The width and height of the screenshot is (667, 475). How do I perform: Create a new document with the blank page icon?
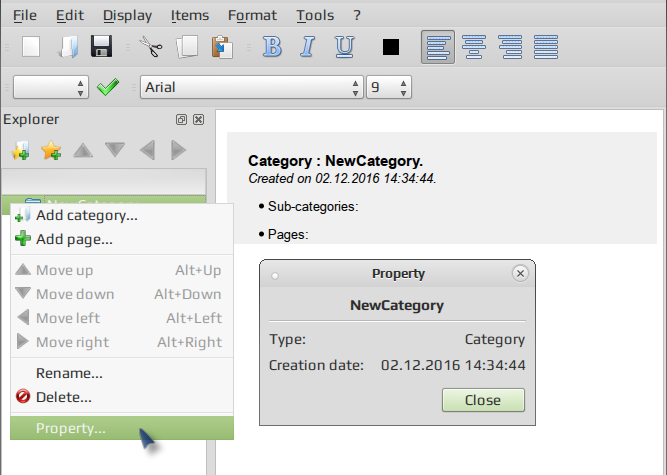click(31, 46)
